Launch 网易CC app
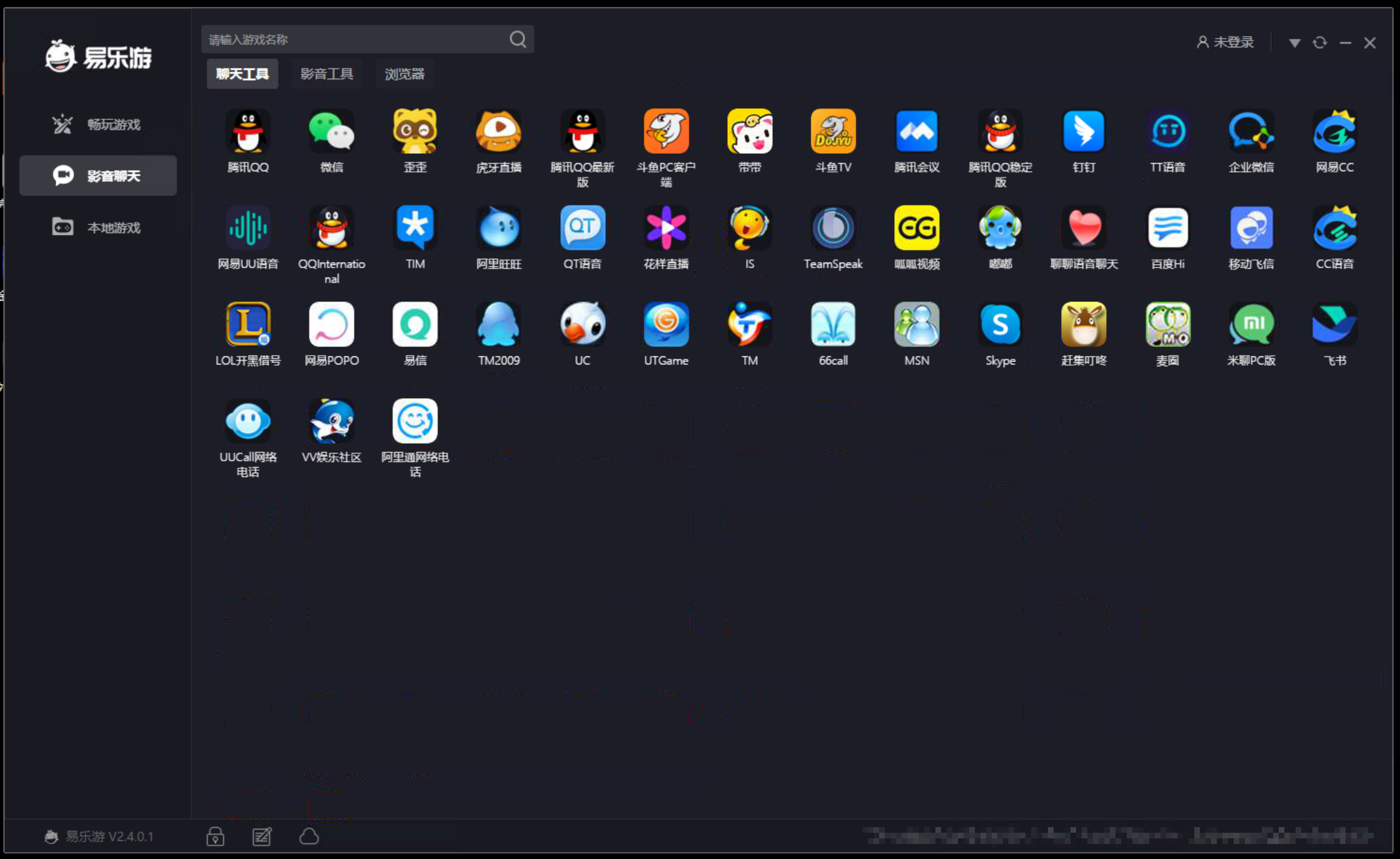1400x859 pixels. pos(1334,131)
